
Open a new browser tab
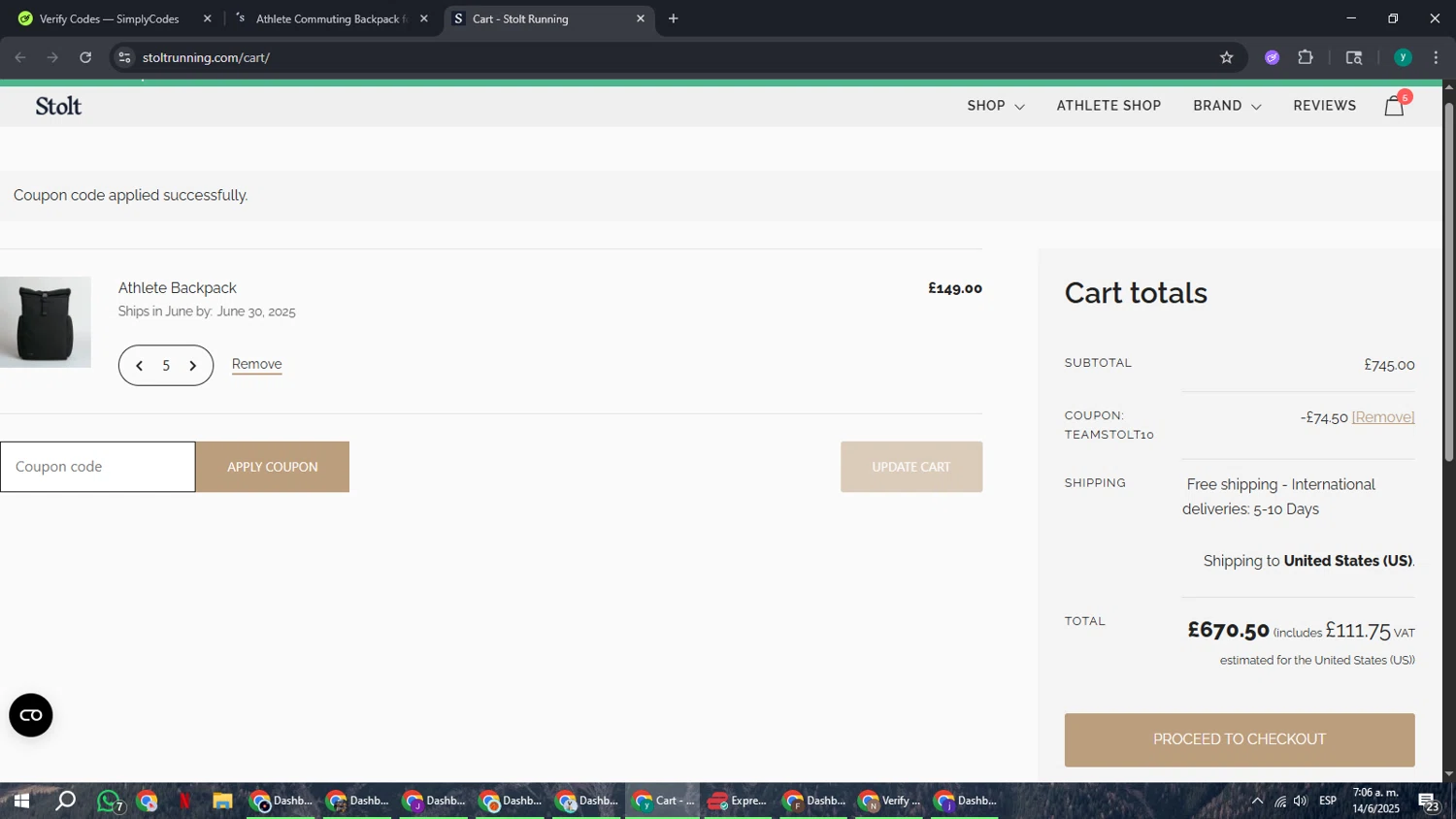coord(673,18)
